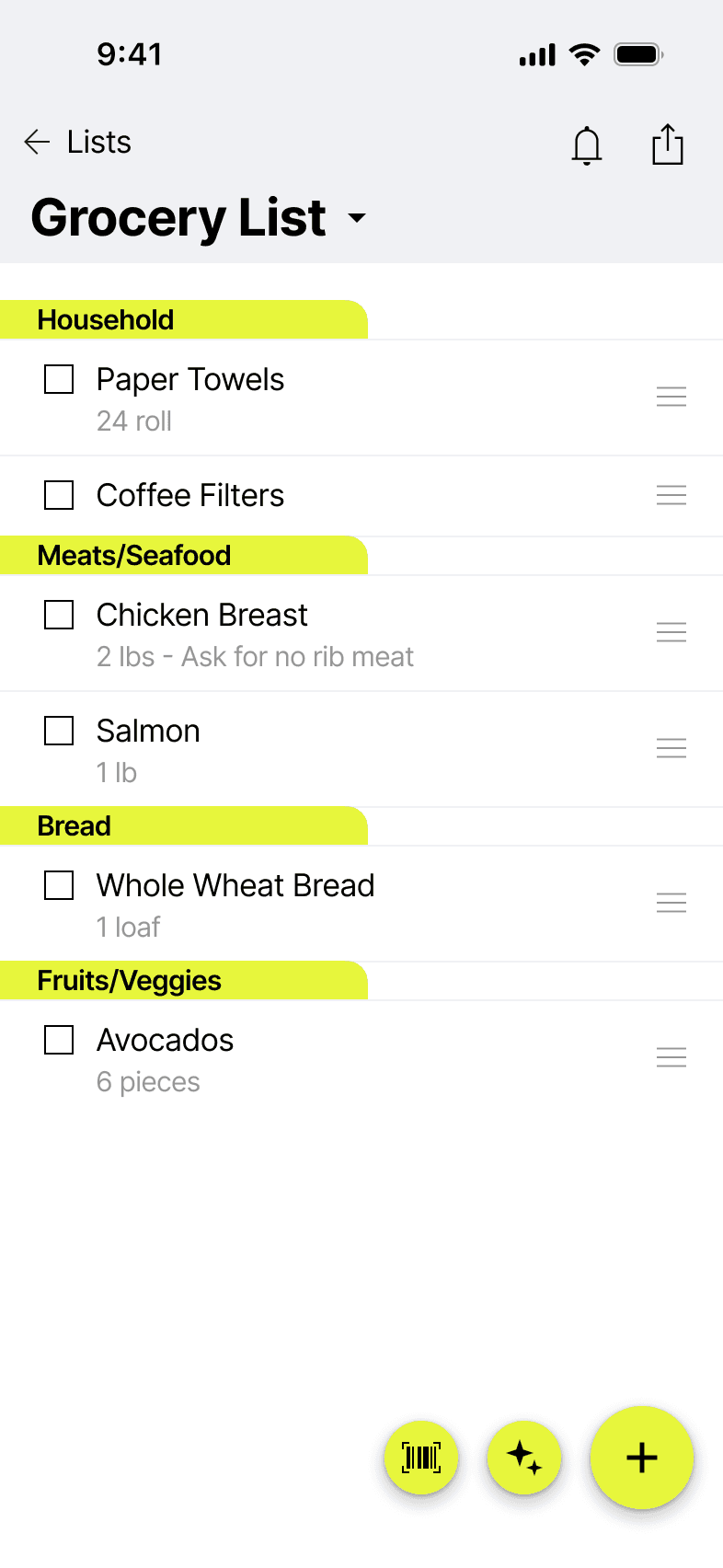Image resolution: width=723 pixels, height=1568 pixels.
Task: Select the Fruits/Veggies category tab
Action: click(130, 981)
